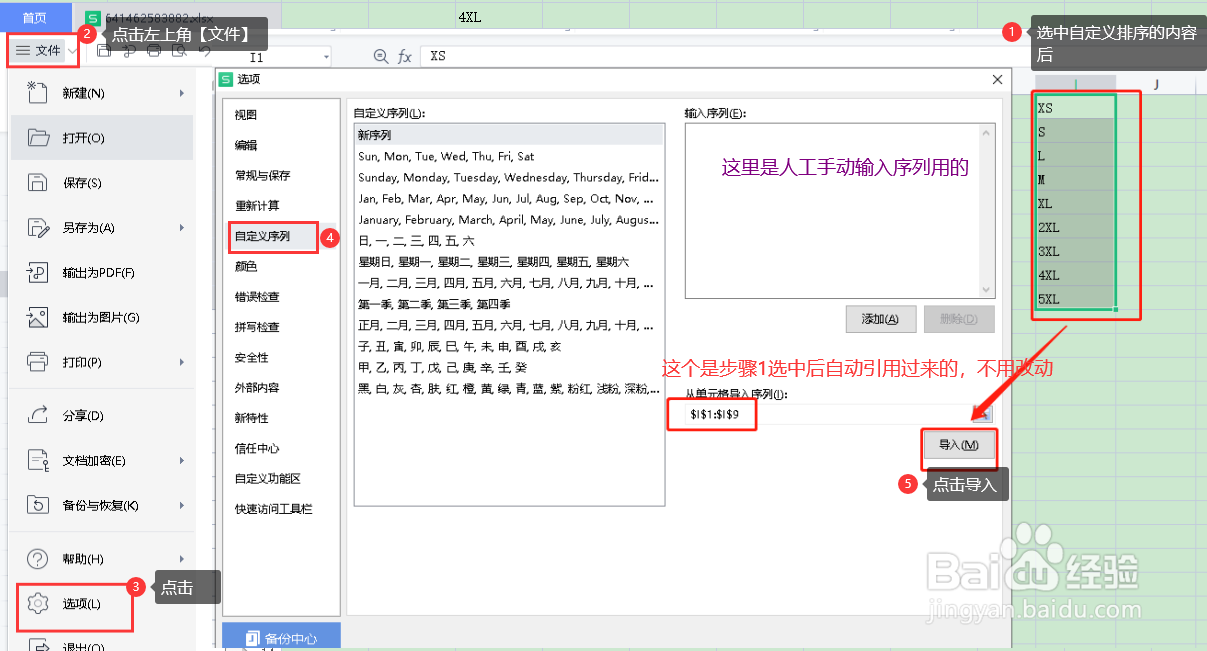Click the 备份与恢复 icon

[x=38, y=504]
